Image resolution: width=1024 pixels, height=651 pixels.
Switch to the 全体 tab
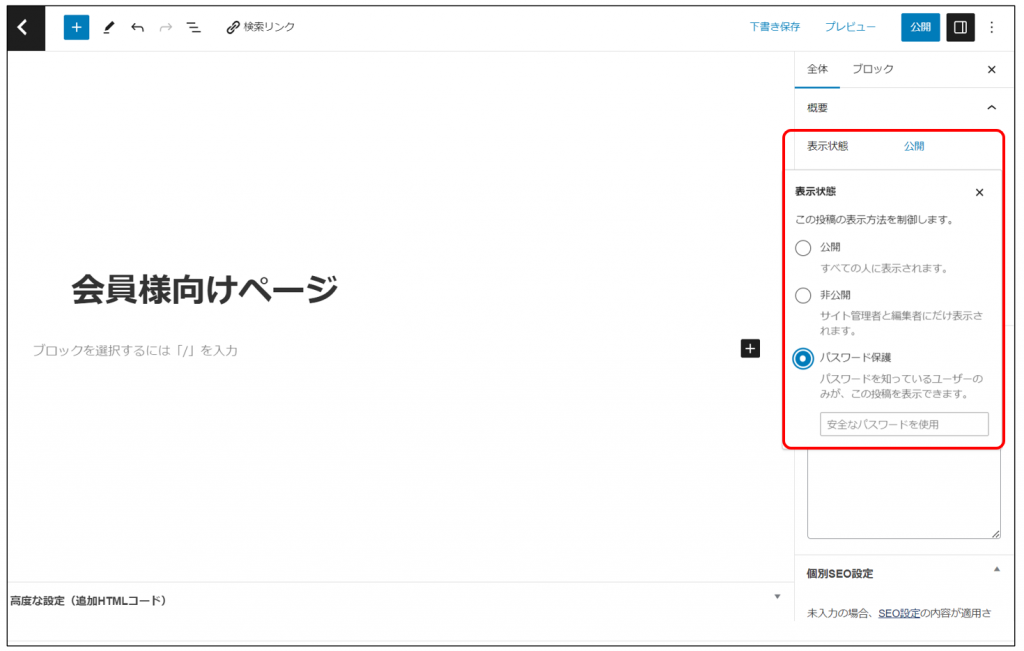pyautogui.click(x=817, y=70)
